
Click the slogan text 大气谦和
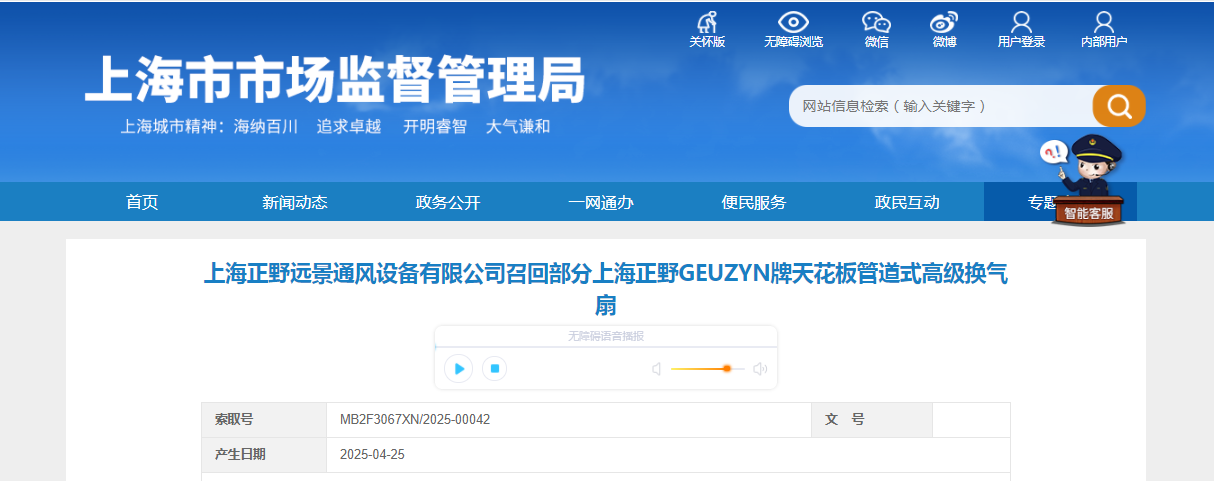(518, 127)
